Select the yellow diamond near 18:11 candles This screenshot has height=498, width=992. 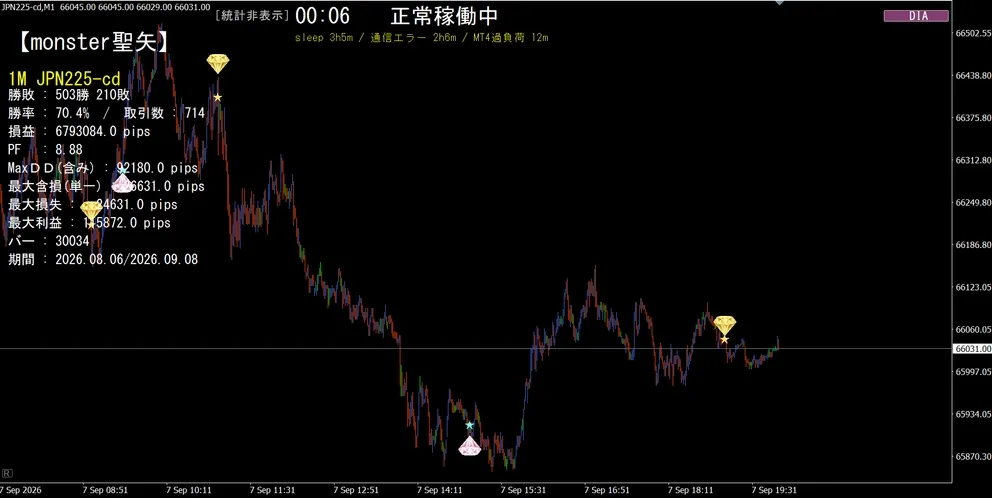pyautogui.click(x=725, y=326)
